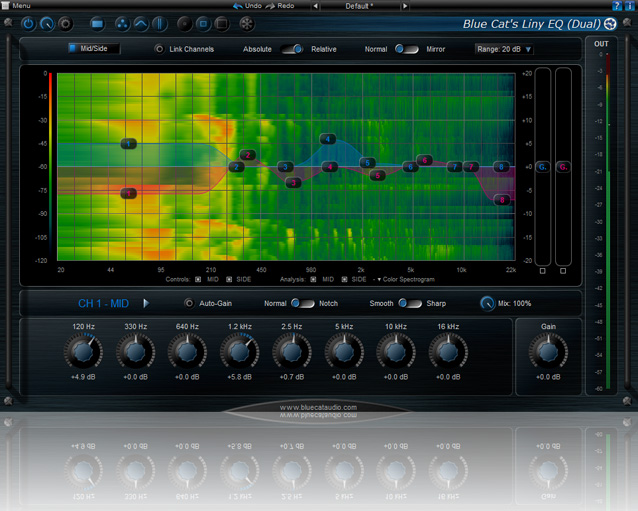Open the www.bluecataudio.com link
638x511 pixels.
click(318, 407)
